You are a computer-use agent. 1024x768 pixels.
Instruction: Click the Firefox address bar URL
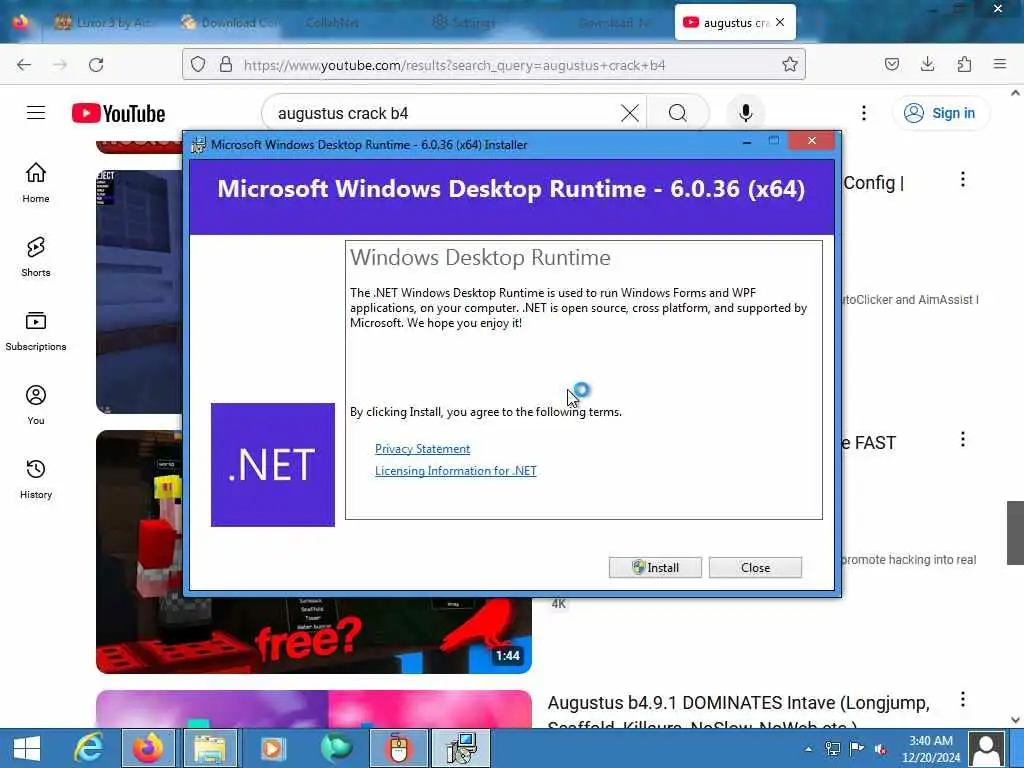click(454, 65)
